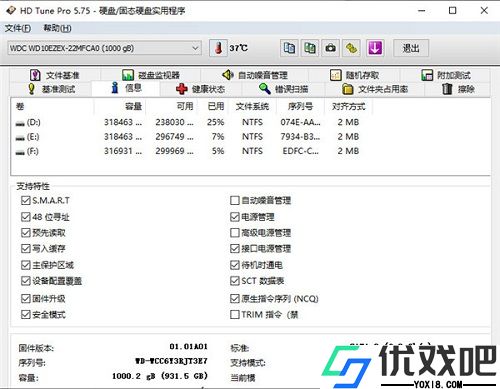Click the HD Tune Pro title bar icon
This screenshot has height=389, width=500.
(11, 10)
